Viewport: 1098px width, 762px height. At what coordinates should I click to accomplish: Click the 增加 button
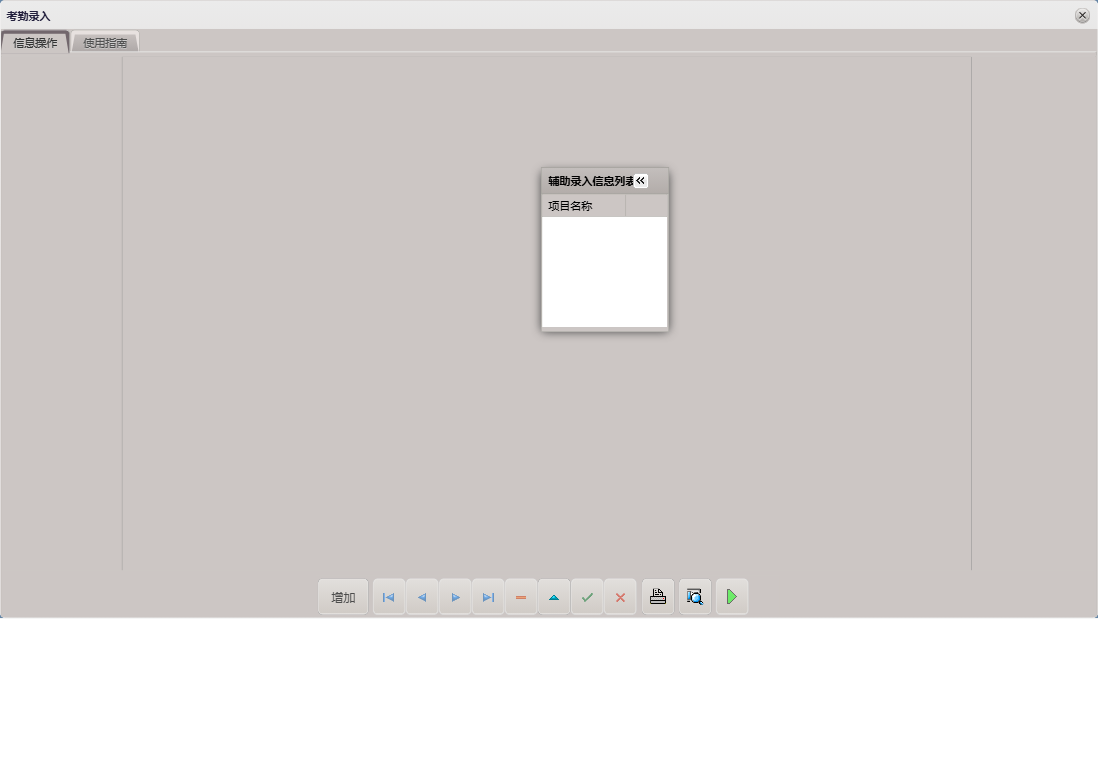tap(343, 597)
